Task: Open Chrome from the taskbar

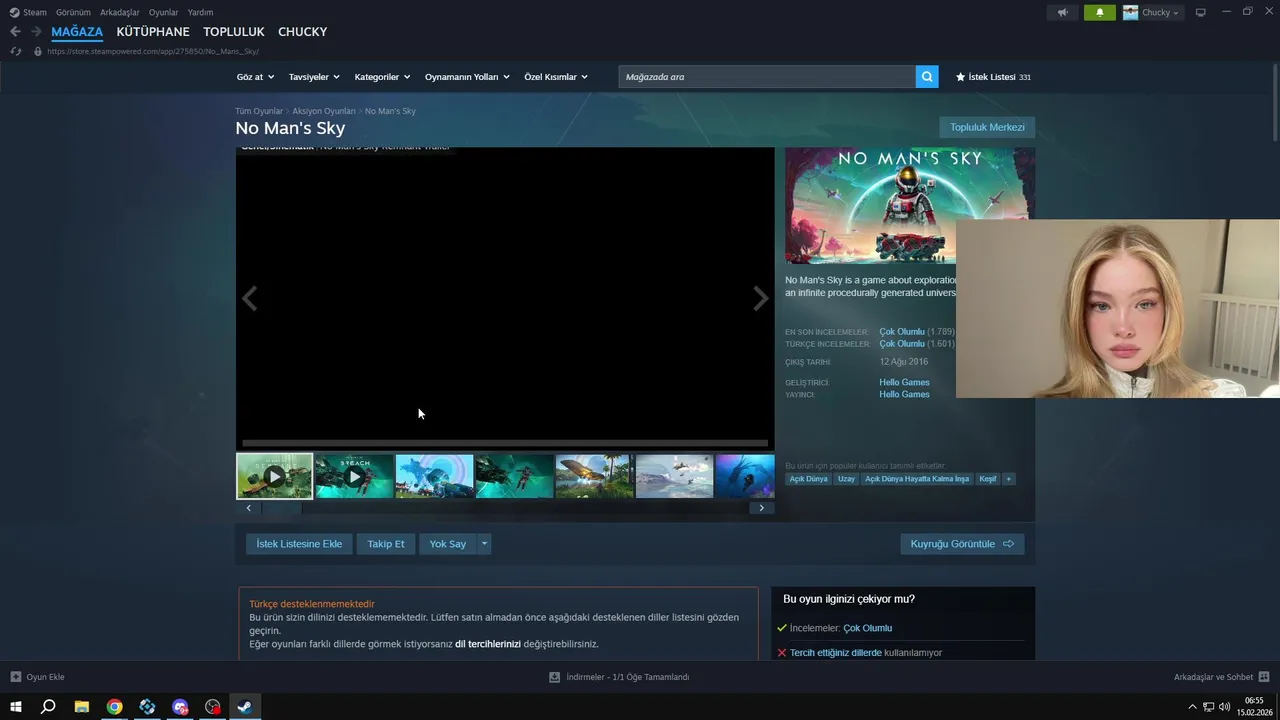Action: [x=114, y=707]
